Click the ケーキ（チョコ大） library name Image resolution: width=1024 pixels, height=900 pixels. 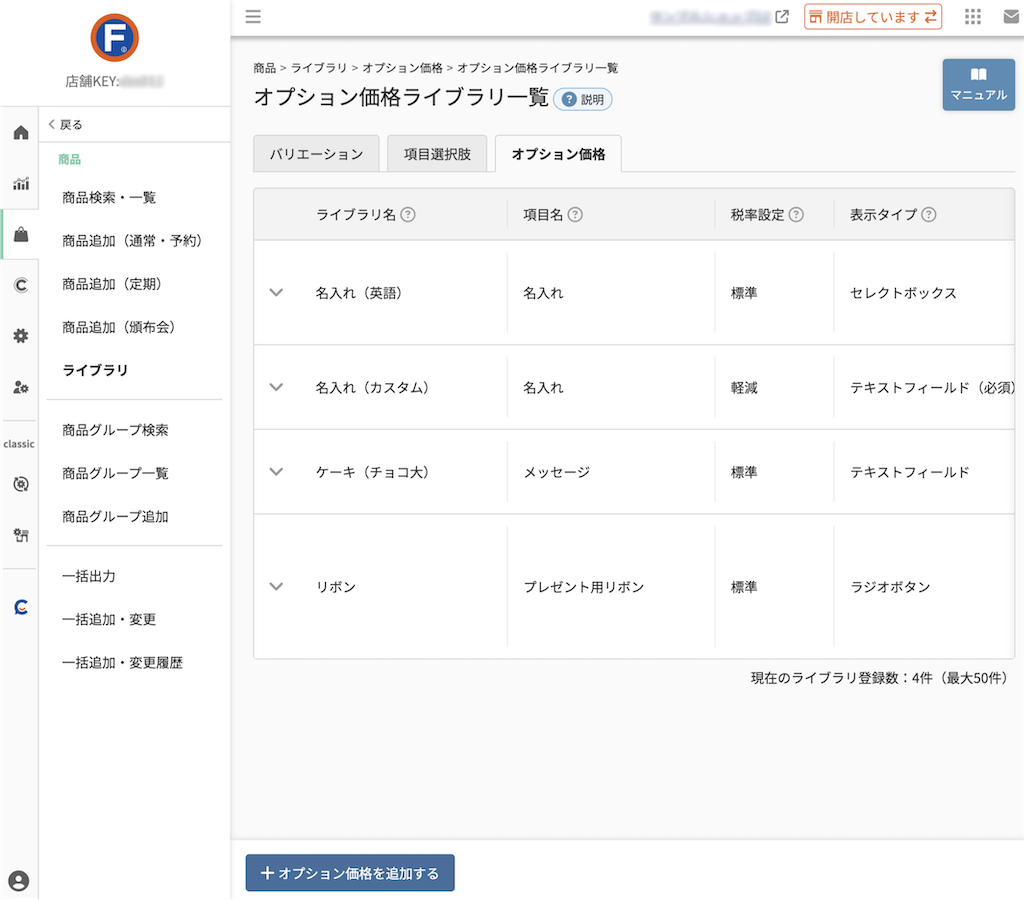[372, 472]
